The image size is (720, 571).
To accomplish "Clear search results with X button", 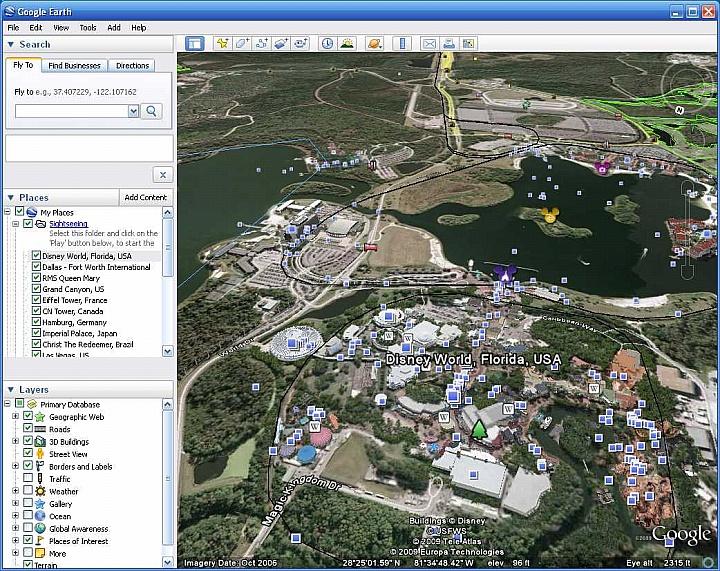I will [x=163, y=175].
